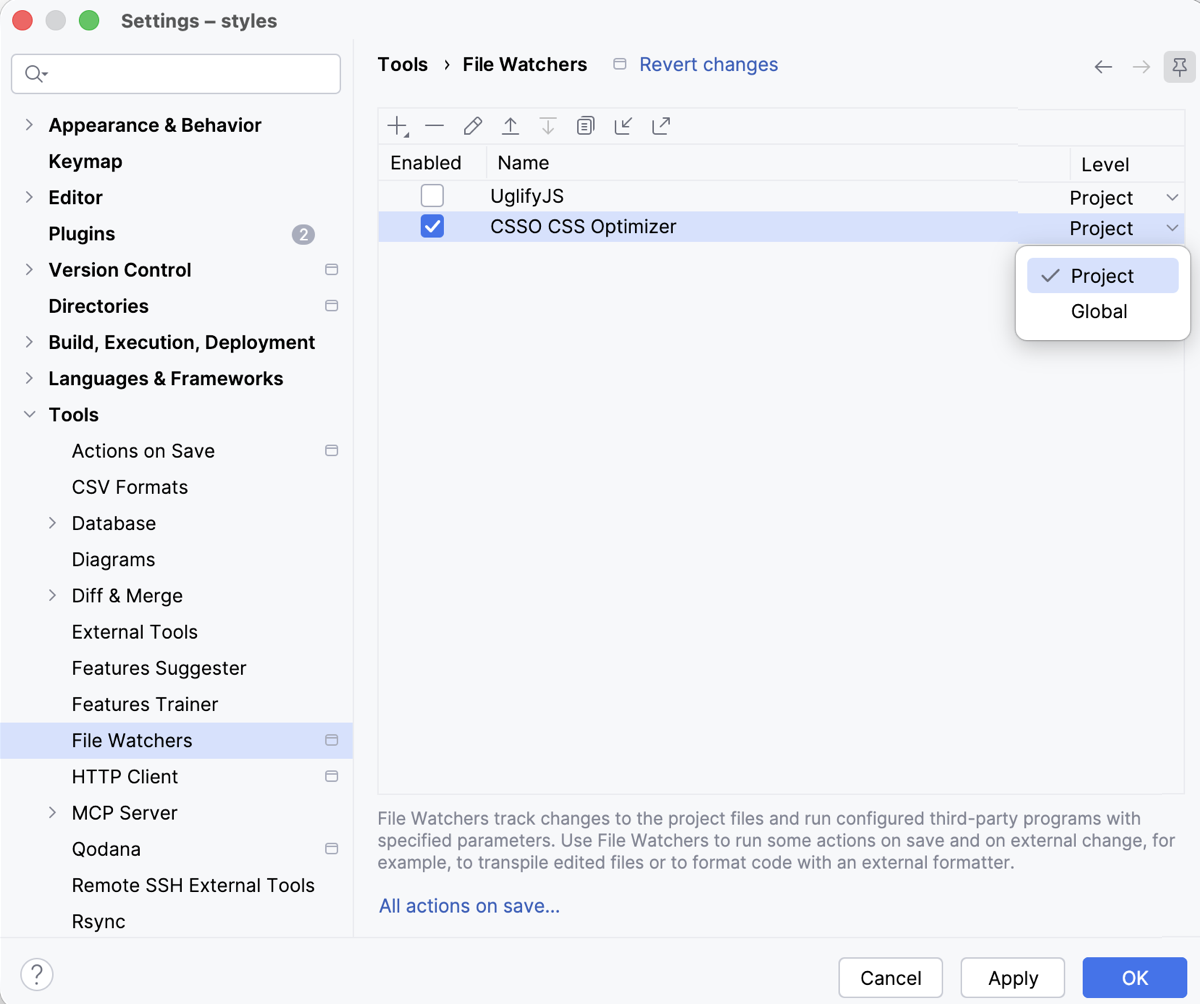Screen dimensions: 1200x1004
Task: Select Remote SSH External Tools
Action: [193, 885]
